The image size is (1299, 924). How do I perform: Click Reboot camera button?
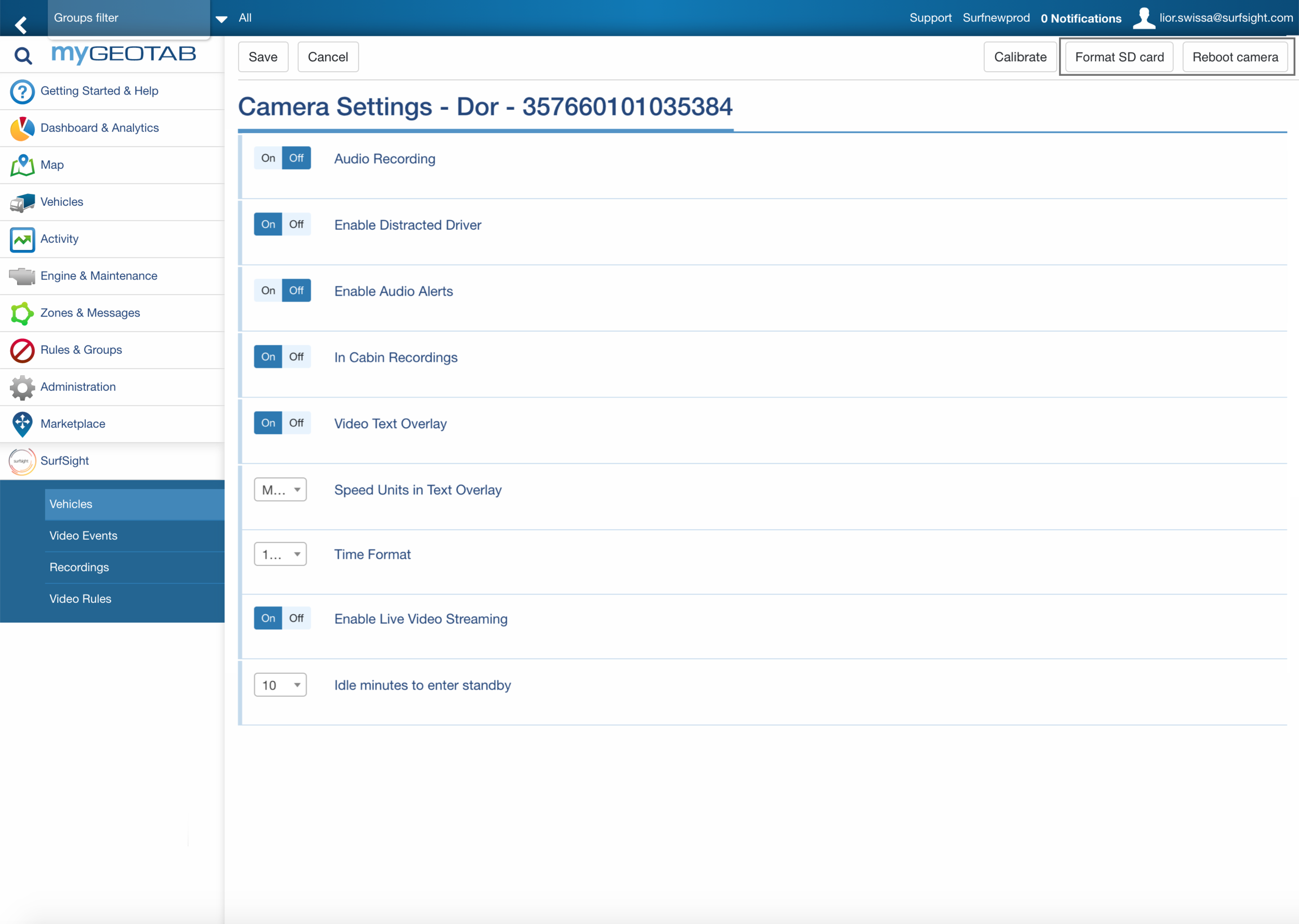coord(1235,57)
